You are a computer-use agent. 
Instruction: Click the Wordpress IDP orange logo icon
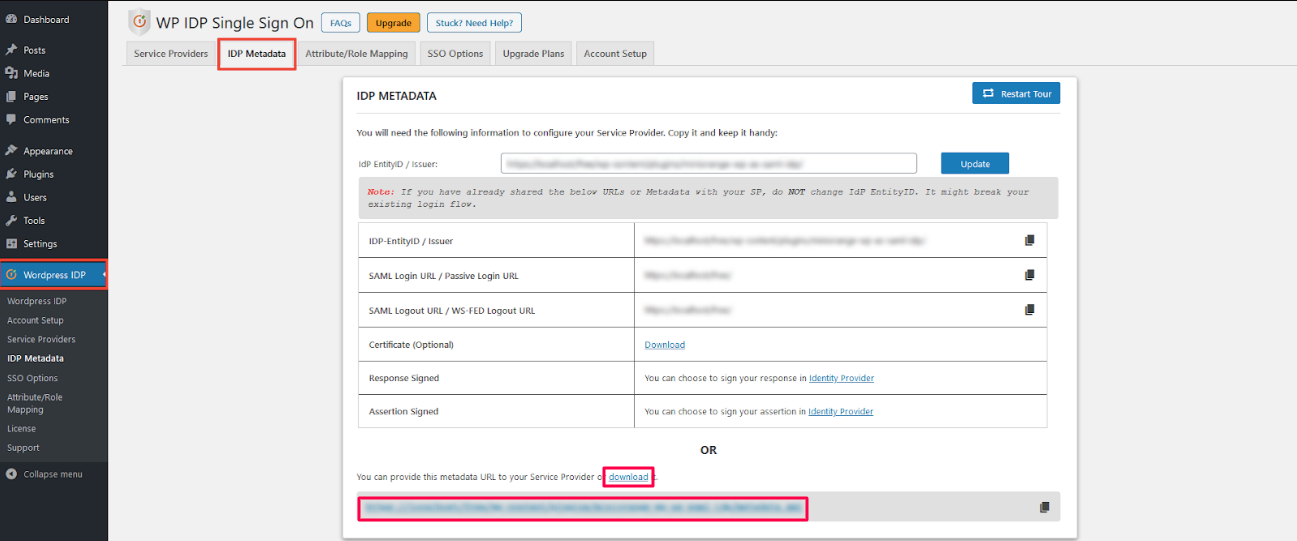click(x=11, y=275)
